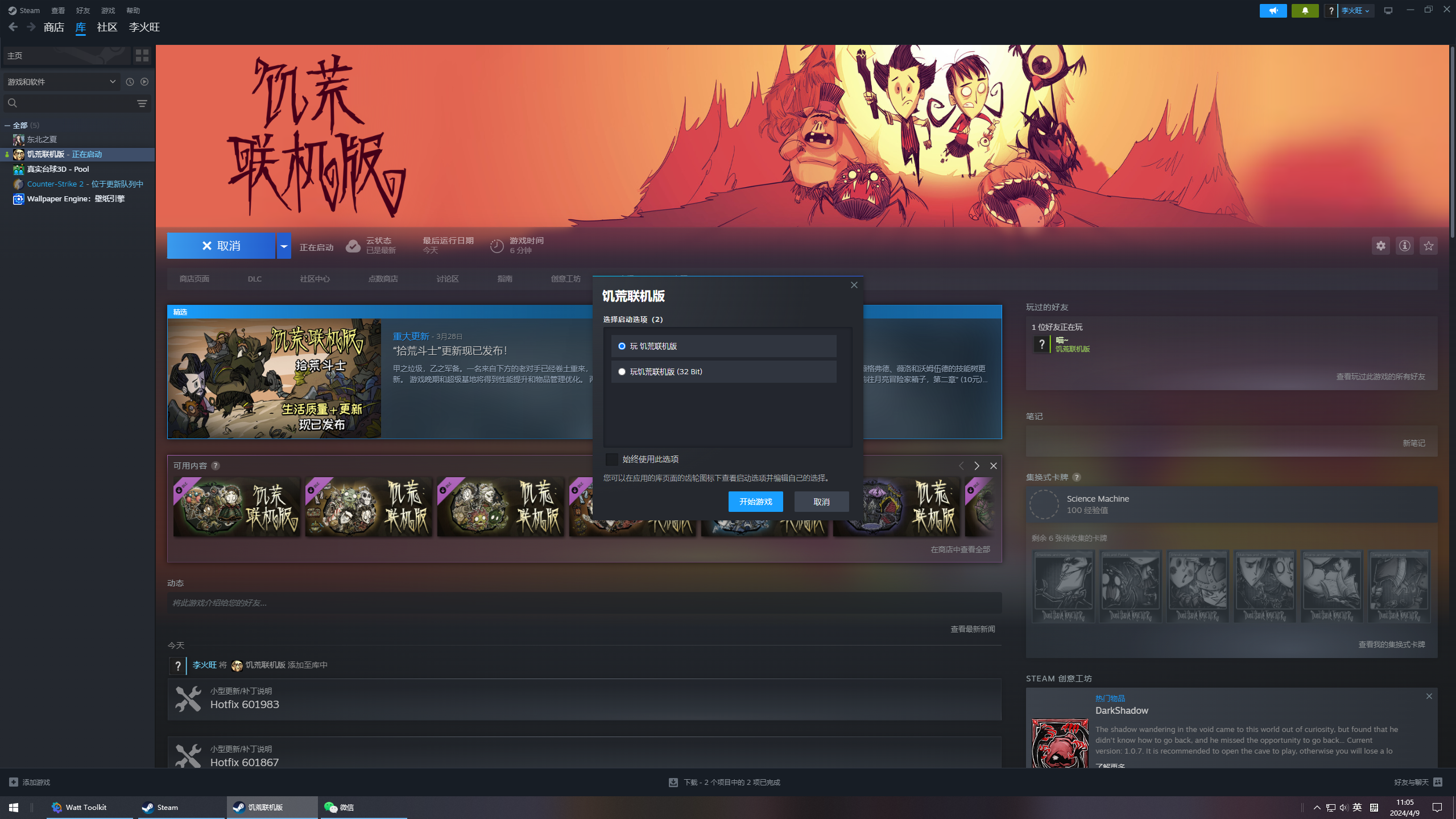Open 查看玩过此游戏的所有好友 link
Image resolution: width=1456 pixels, height=819 pixels.
[x=1380, y=377]
